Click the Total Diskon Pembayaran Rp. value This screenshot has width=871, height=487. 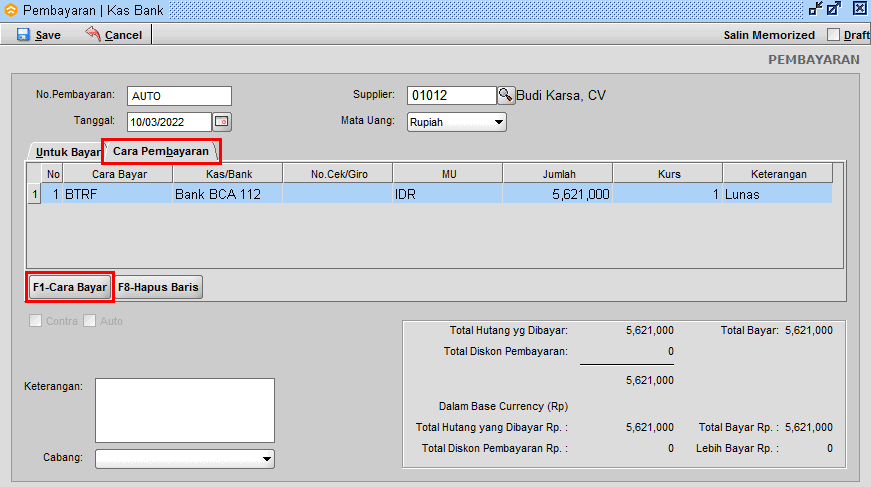(x=670, y=449)
